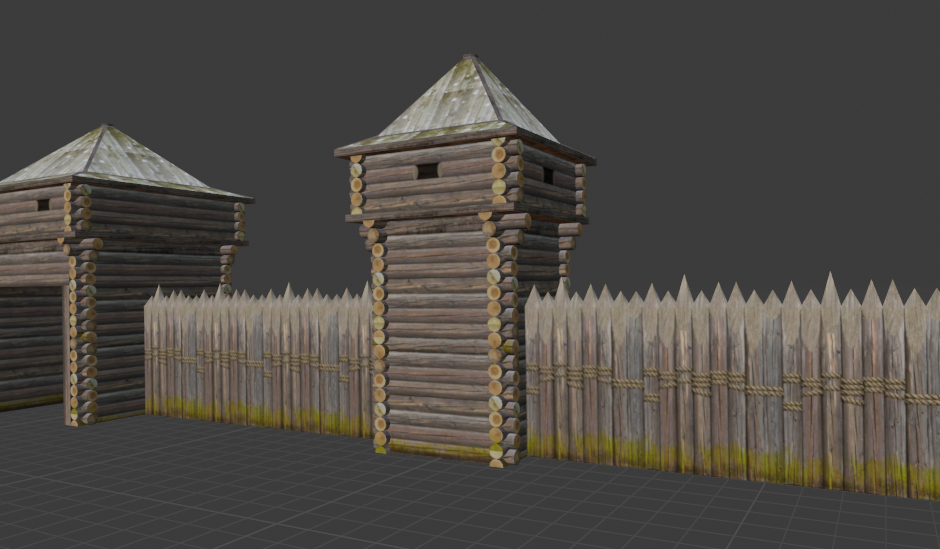This screenshot has width=940, height=549.
Task: Click the rope binding on the right palisade
Action: coord(700,383)
